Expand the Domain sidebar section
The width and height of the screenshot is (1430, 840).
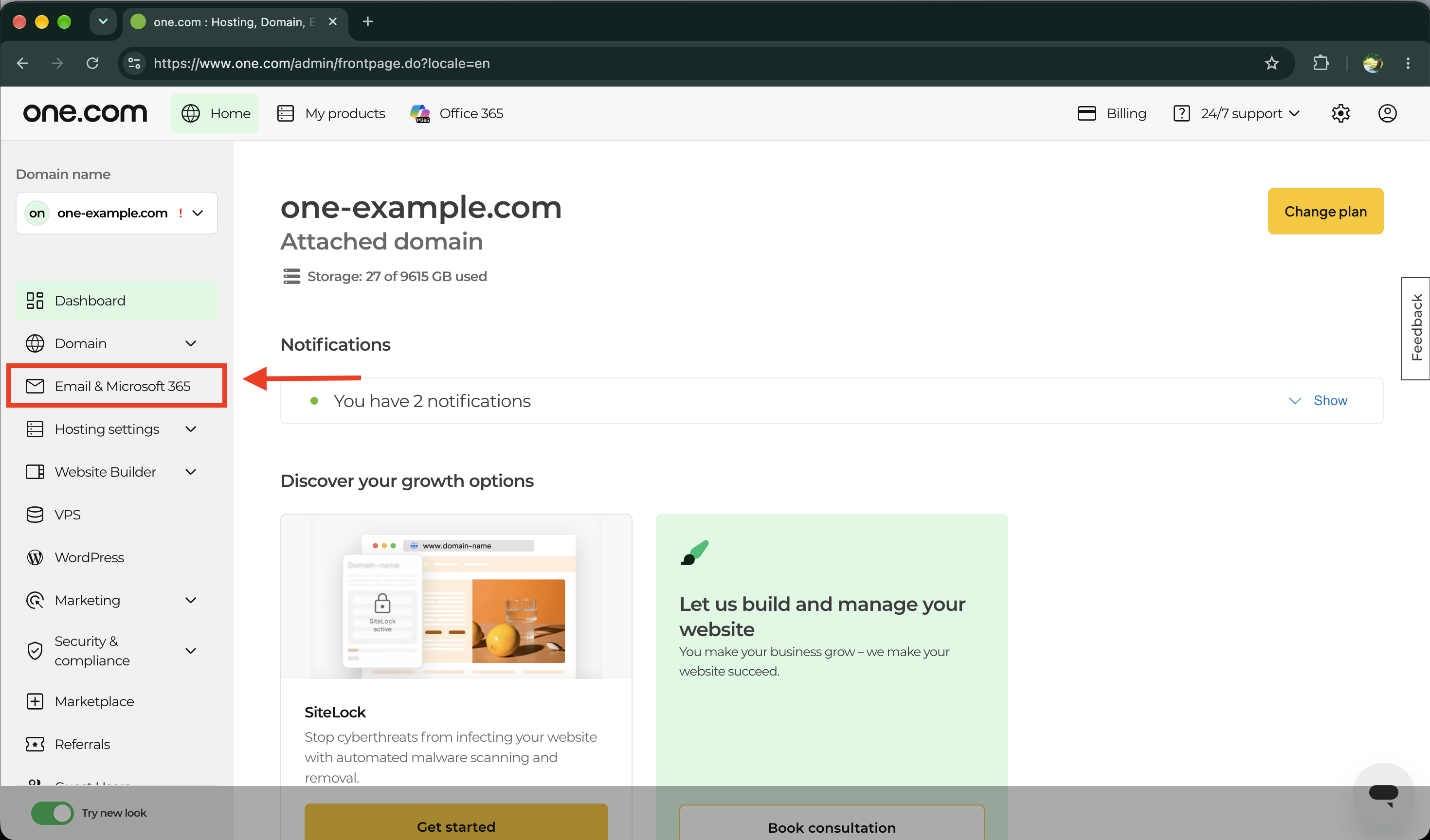tap(117, 344)
